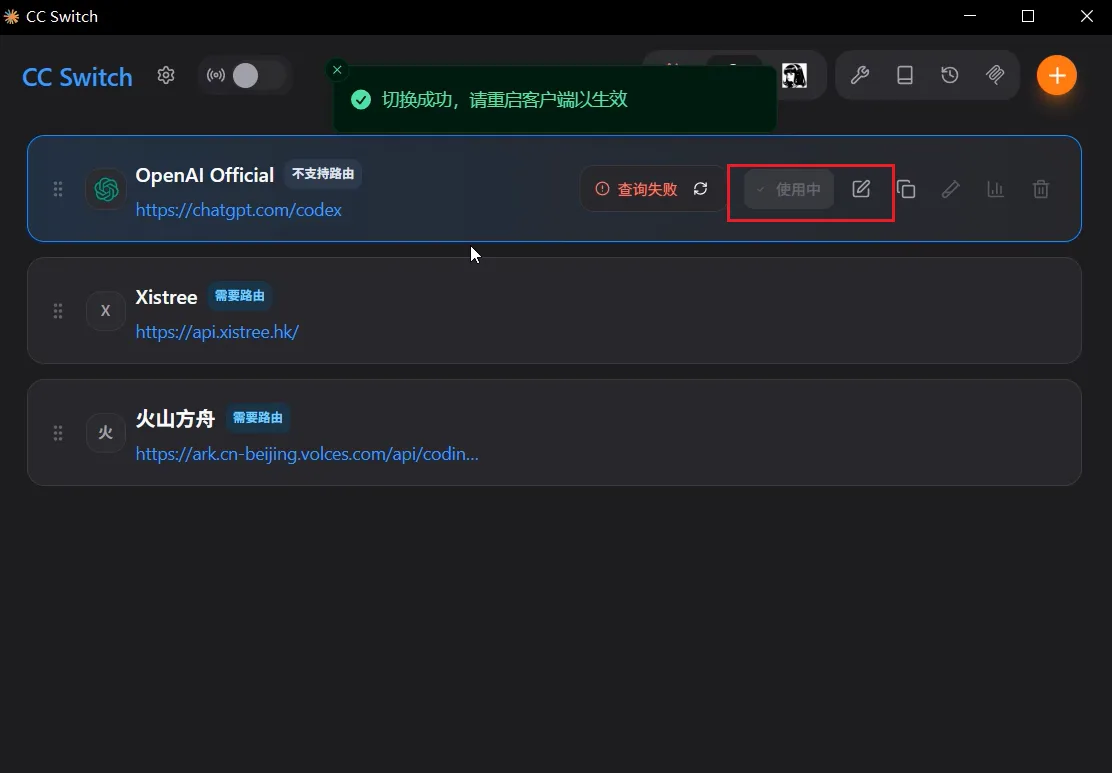1112x773 pixels.
Task: Open the wrench tools icon
Action: [x=860, y=75]
